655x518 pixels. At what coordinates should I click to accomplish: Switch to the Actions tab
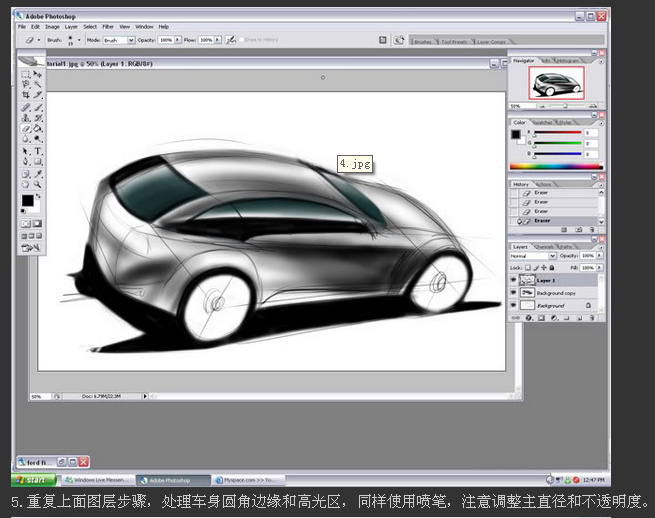[x=543, y=184]
